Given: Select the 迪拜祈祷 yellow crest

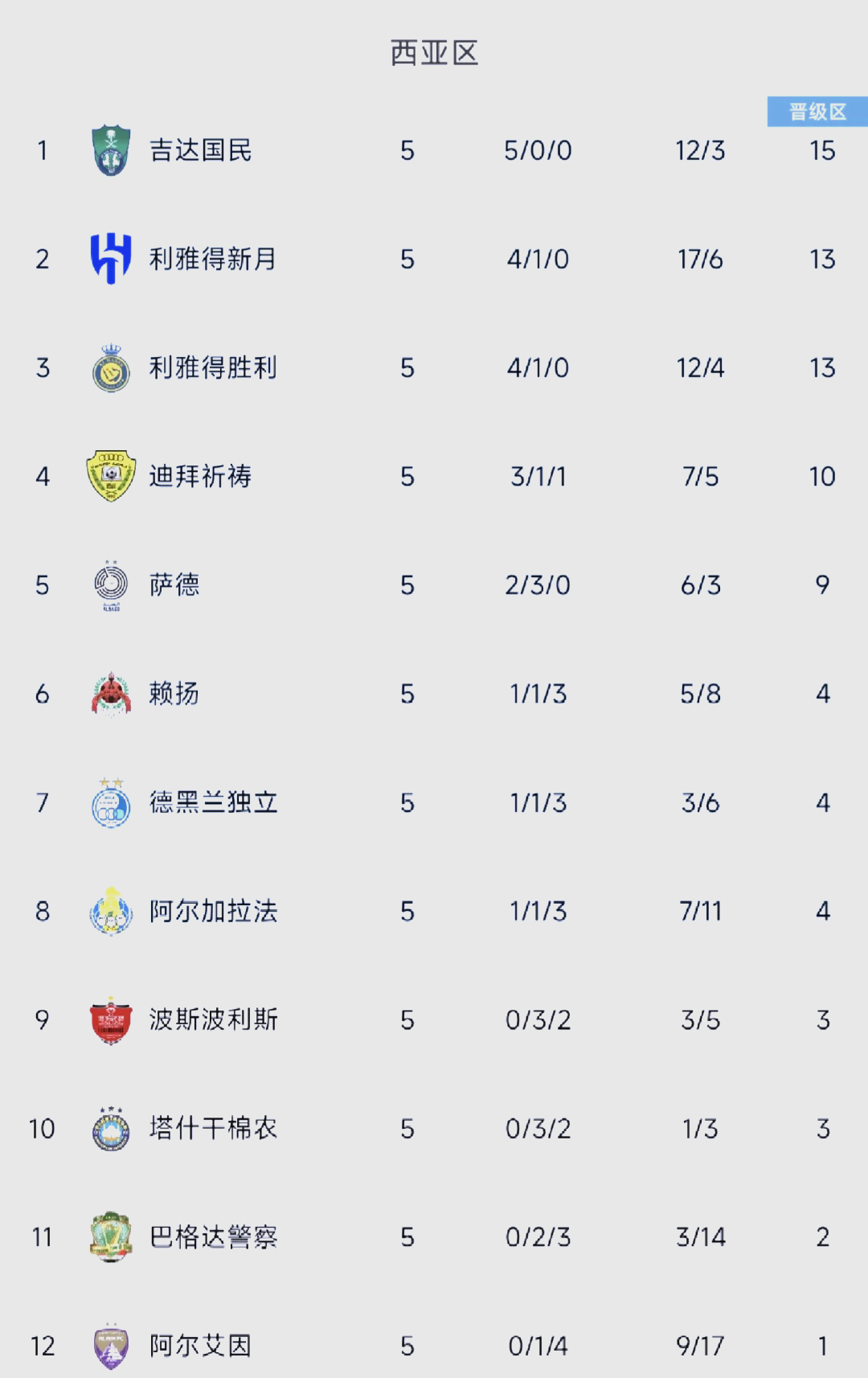Looking at the screenshot, I should point(111,476).
